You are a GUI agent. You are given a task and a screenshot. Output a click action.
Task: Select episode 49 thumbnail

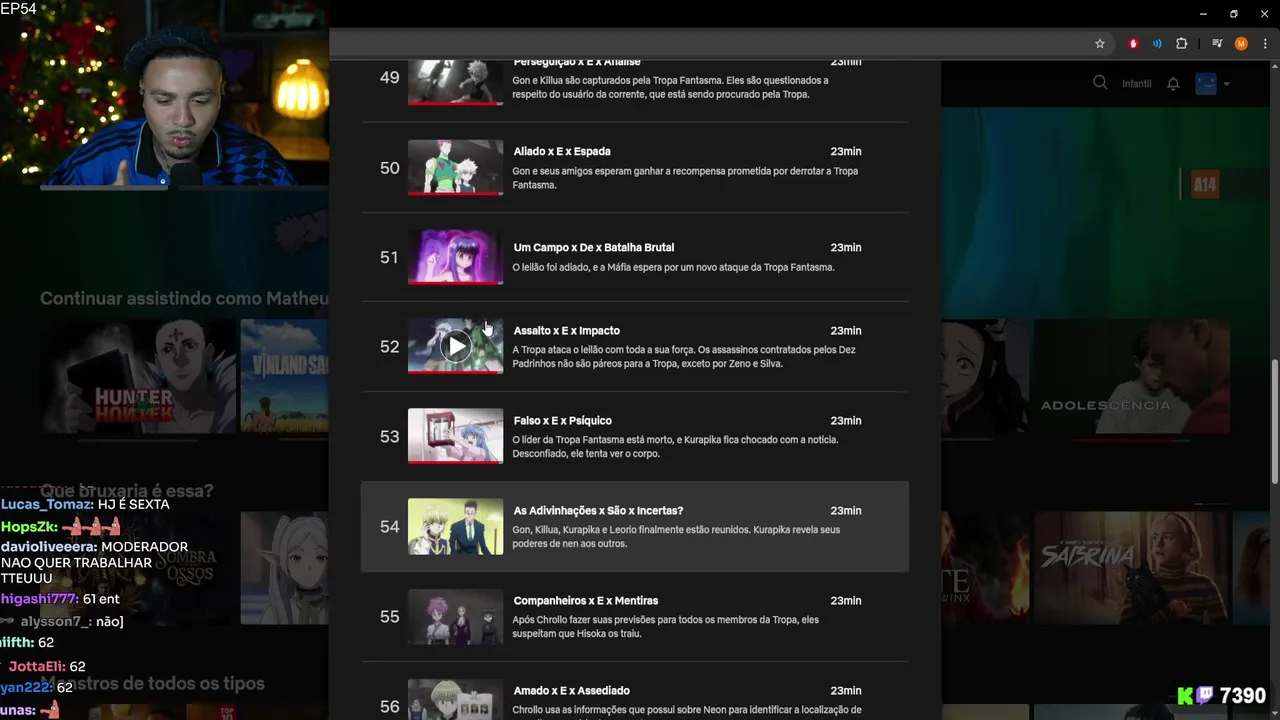click(455, 82)
